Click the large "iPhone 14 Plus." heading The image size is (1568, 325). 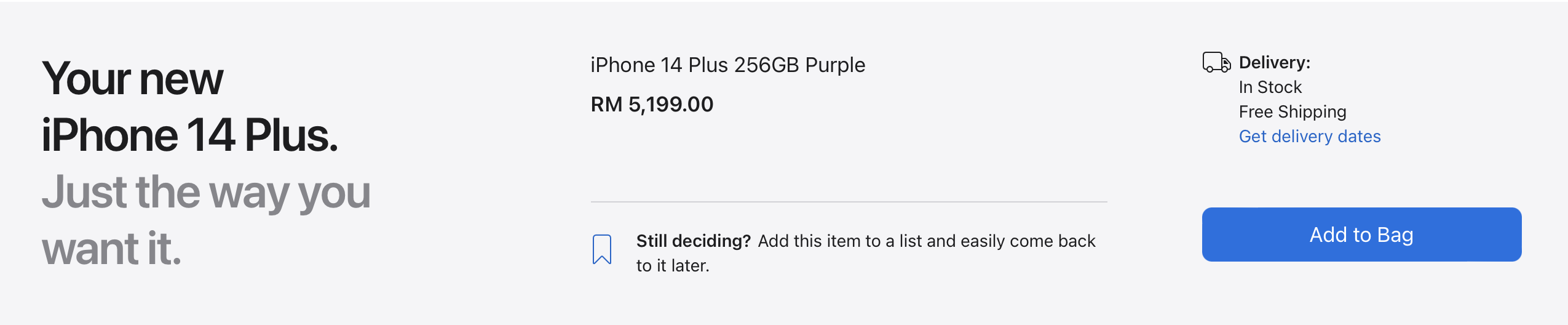pyautogui.click(x=189, y=135)
